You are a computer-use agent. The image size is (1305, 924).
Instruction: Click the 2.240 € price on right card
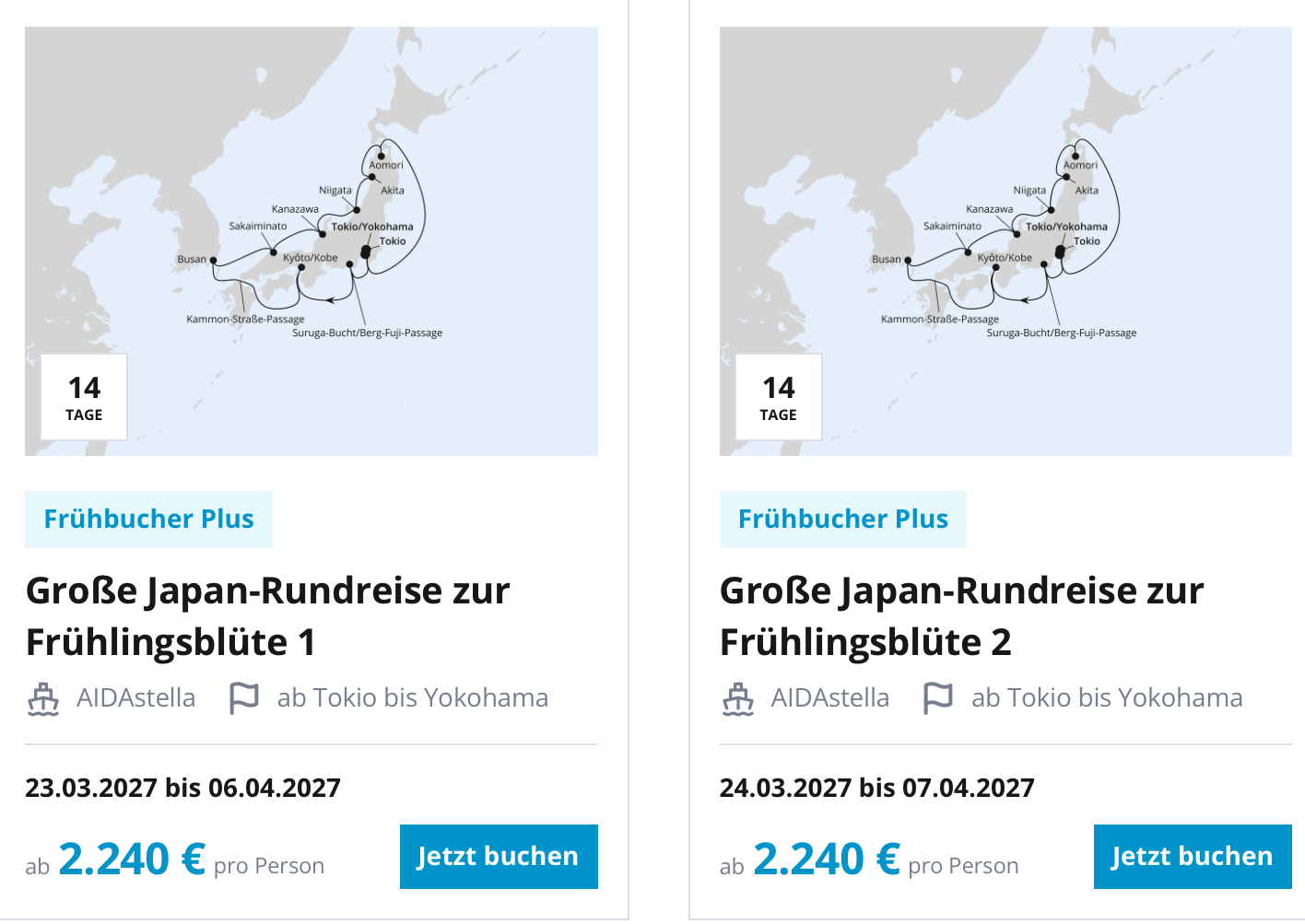[x=826, y=860]
